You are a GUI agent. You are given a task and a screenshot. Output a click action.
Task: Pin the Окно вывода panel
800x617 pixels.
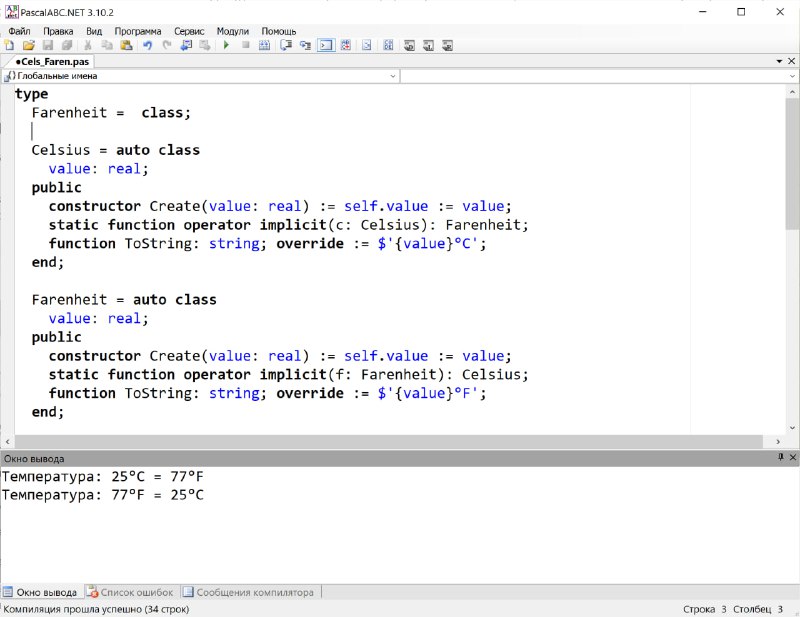(x=781, y=457)
